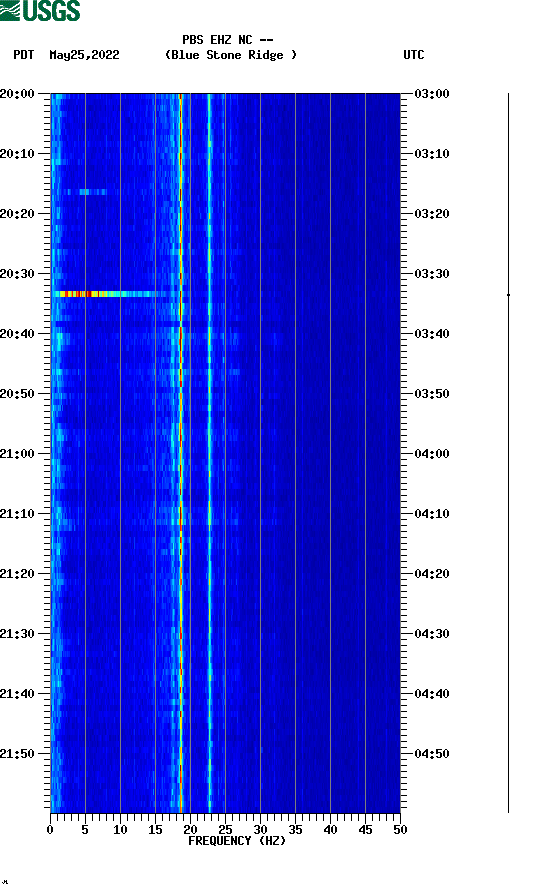This screenshot has width=552, height=893.
Task: Click the '5' frequency axis label
Action: pos(85,830)
